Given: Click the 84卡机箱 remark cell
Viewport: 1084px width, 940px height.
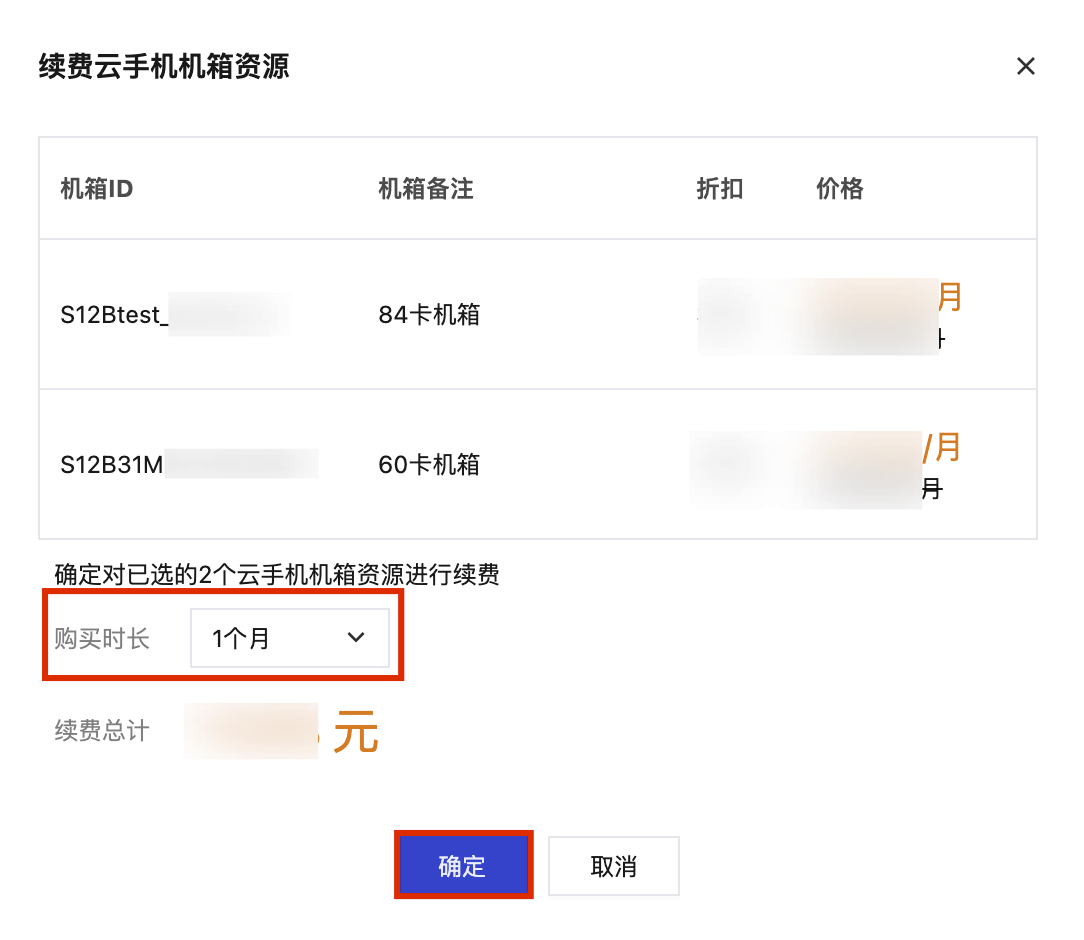Looking at the screenshot, I should click(x=429, y=314).
